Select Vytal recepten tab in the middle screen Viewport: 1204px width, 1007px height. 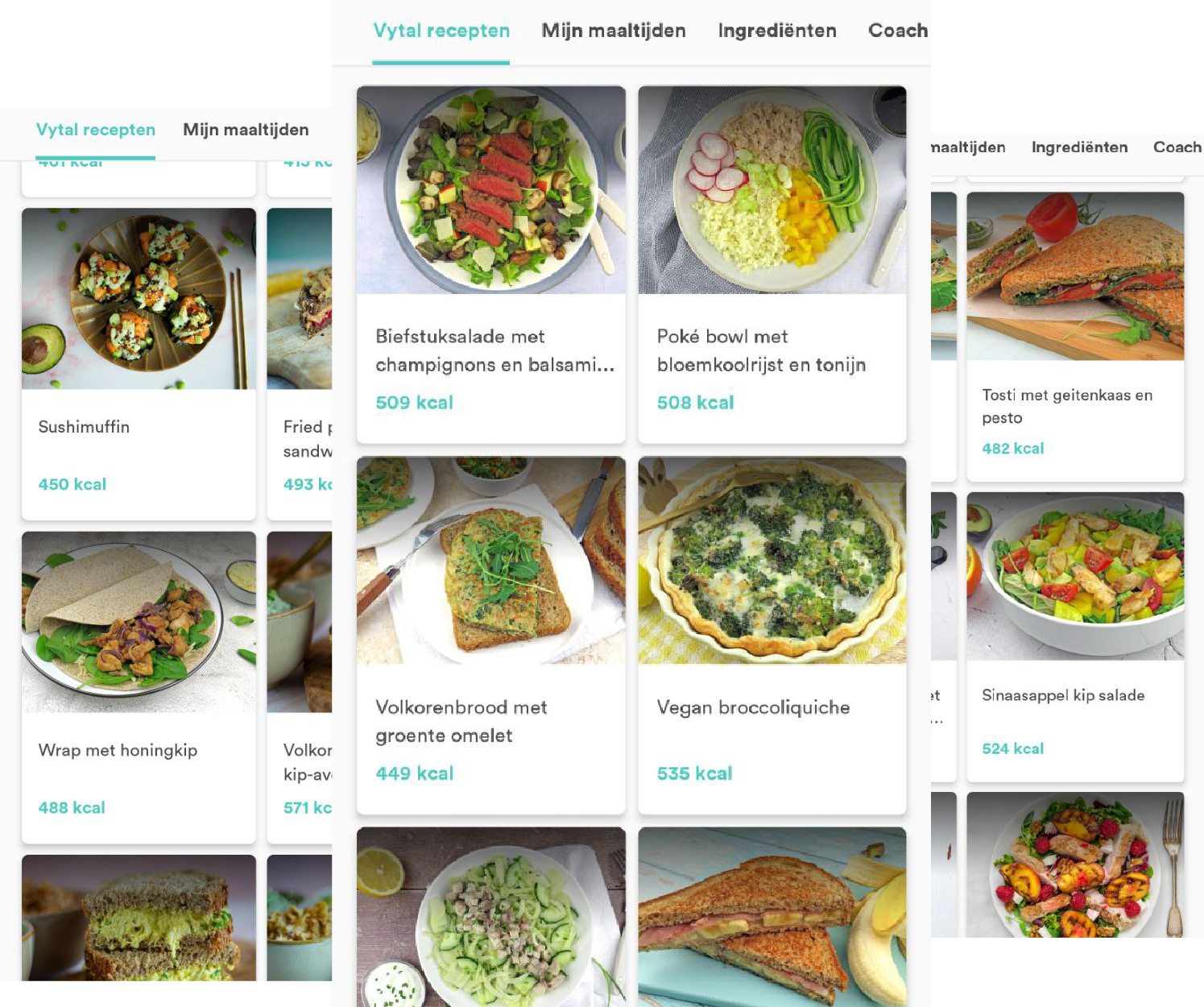point(441,31)
